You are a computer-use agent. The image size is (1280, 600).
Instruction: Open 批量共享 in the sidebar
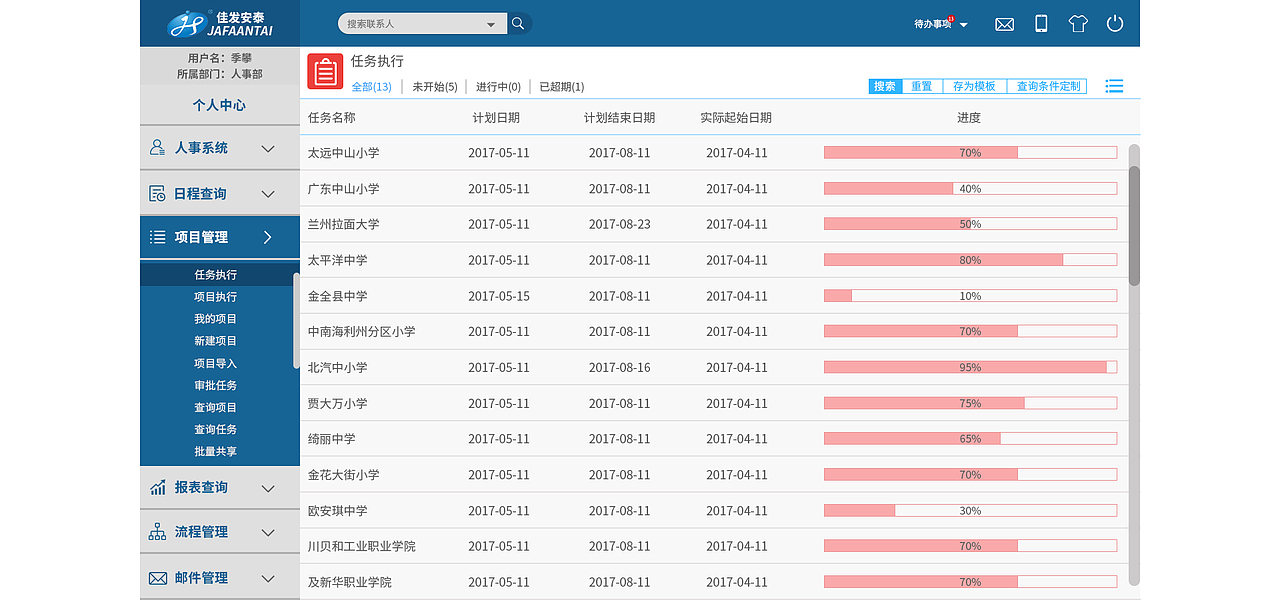pos(216,451)
